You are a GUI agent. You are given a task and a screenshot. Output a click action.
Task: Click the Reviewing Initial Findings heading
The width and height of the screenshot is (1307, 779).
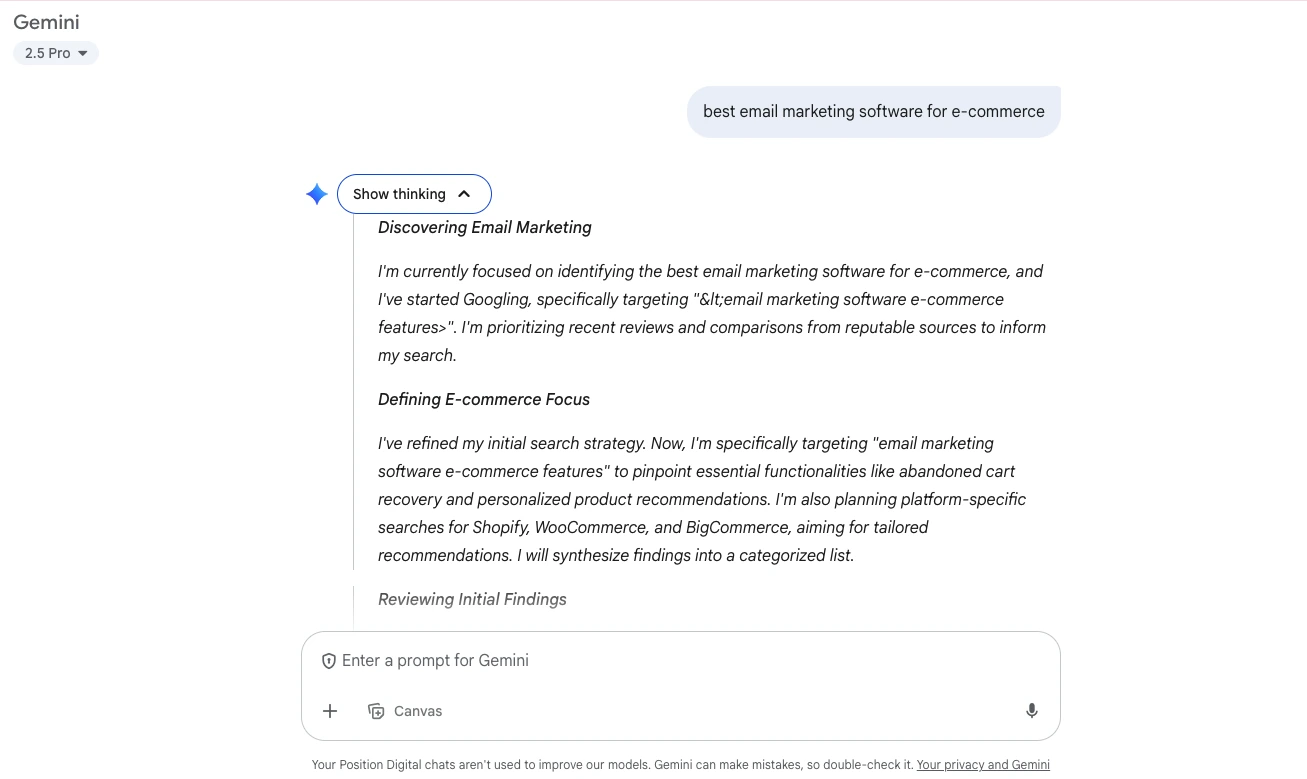tap(472, 600)
